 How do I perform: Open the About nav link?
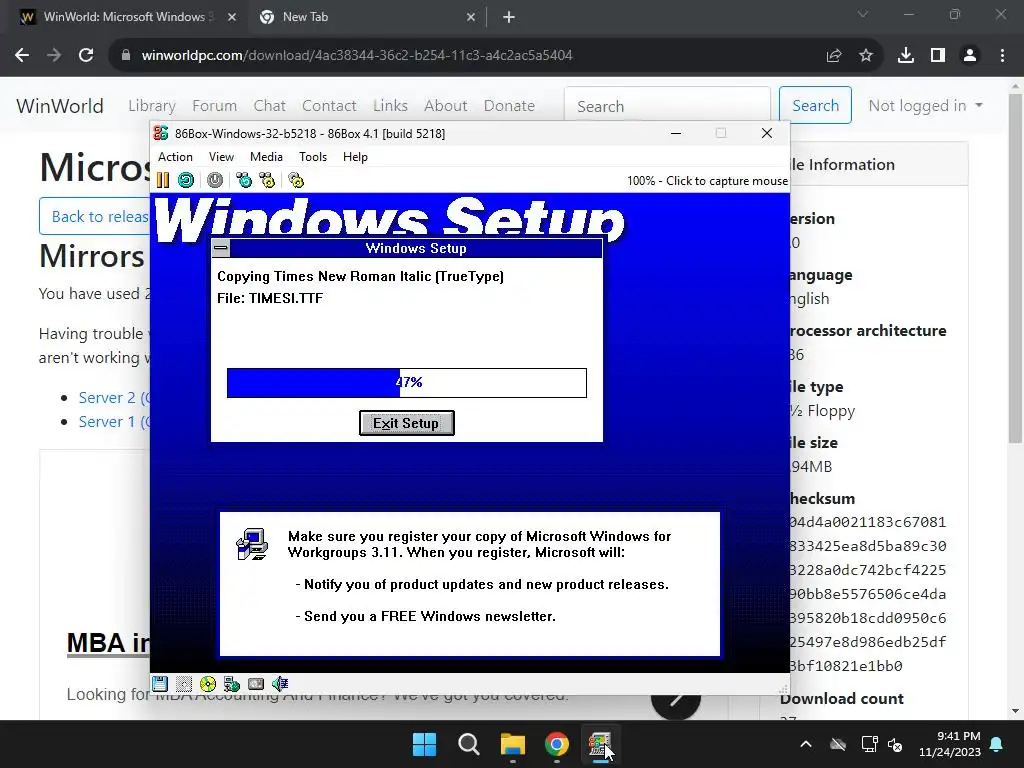pos(445,106)
